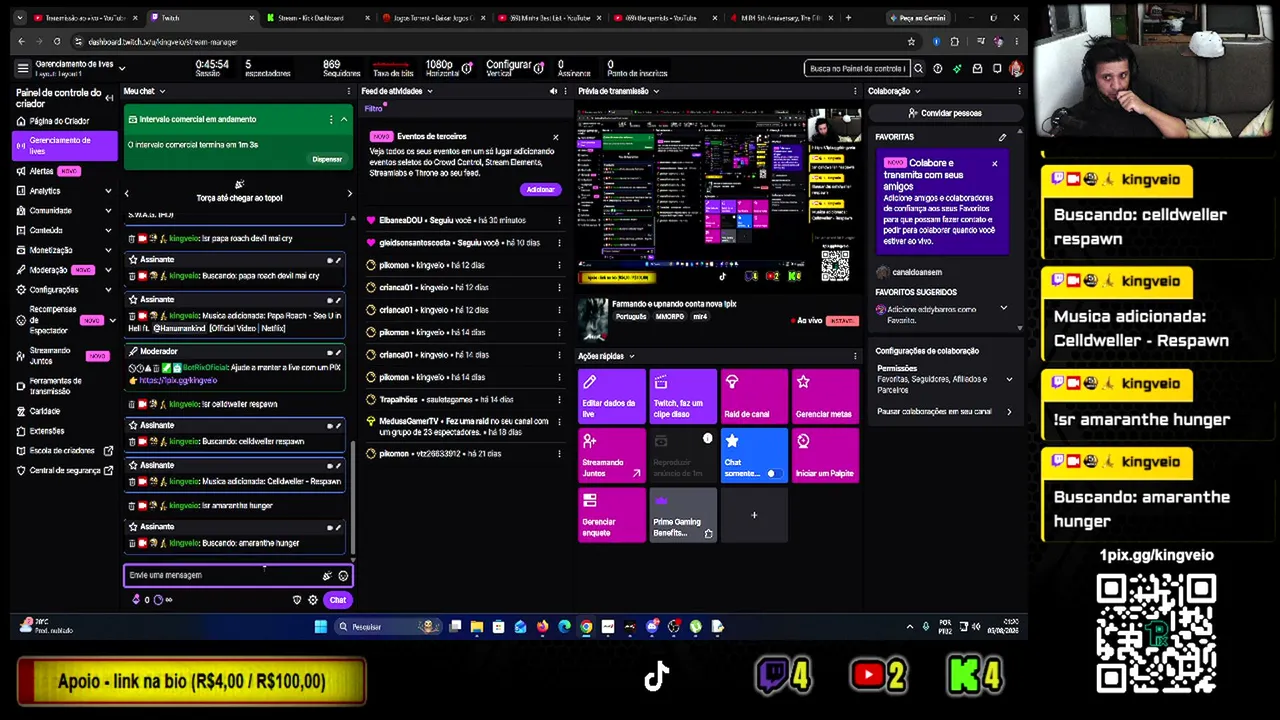The image size is (1280, 720).
Task: Open Ações rápidas options menu
Action: click(x=854, y=356)
